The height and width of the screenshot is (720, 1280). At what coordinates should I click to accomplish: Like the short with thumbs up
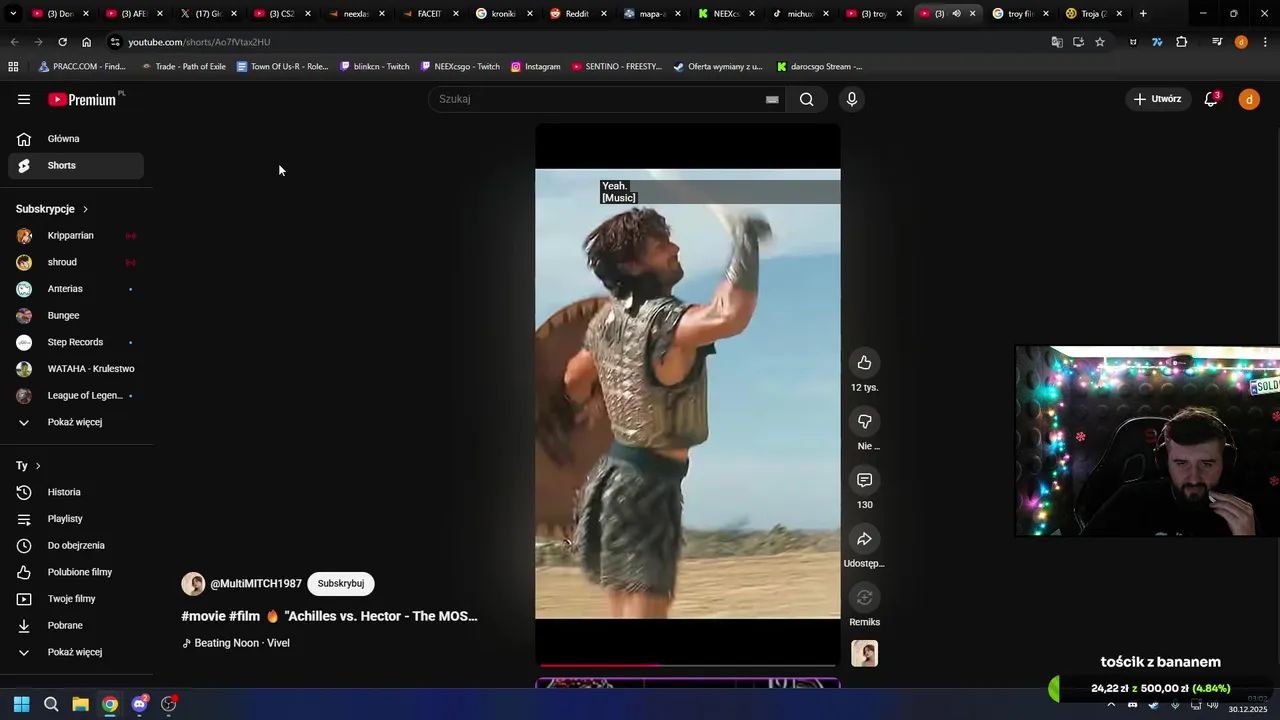pos(865,363)
